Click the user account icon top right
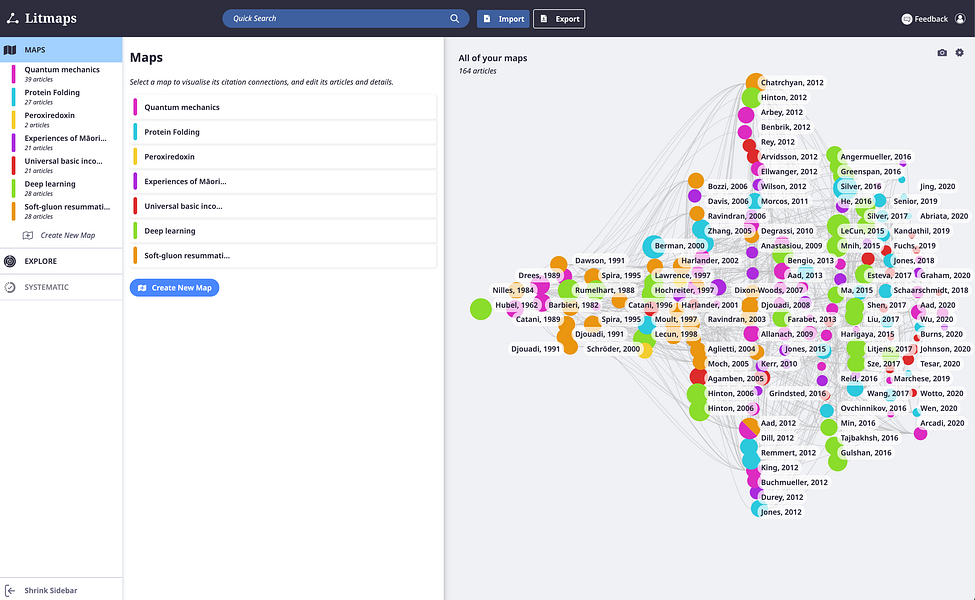The width and height of the screenshot is (975, 600). (x=959, y=18)
